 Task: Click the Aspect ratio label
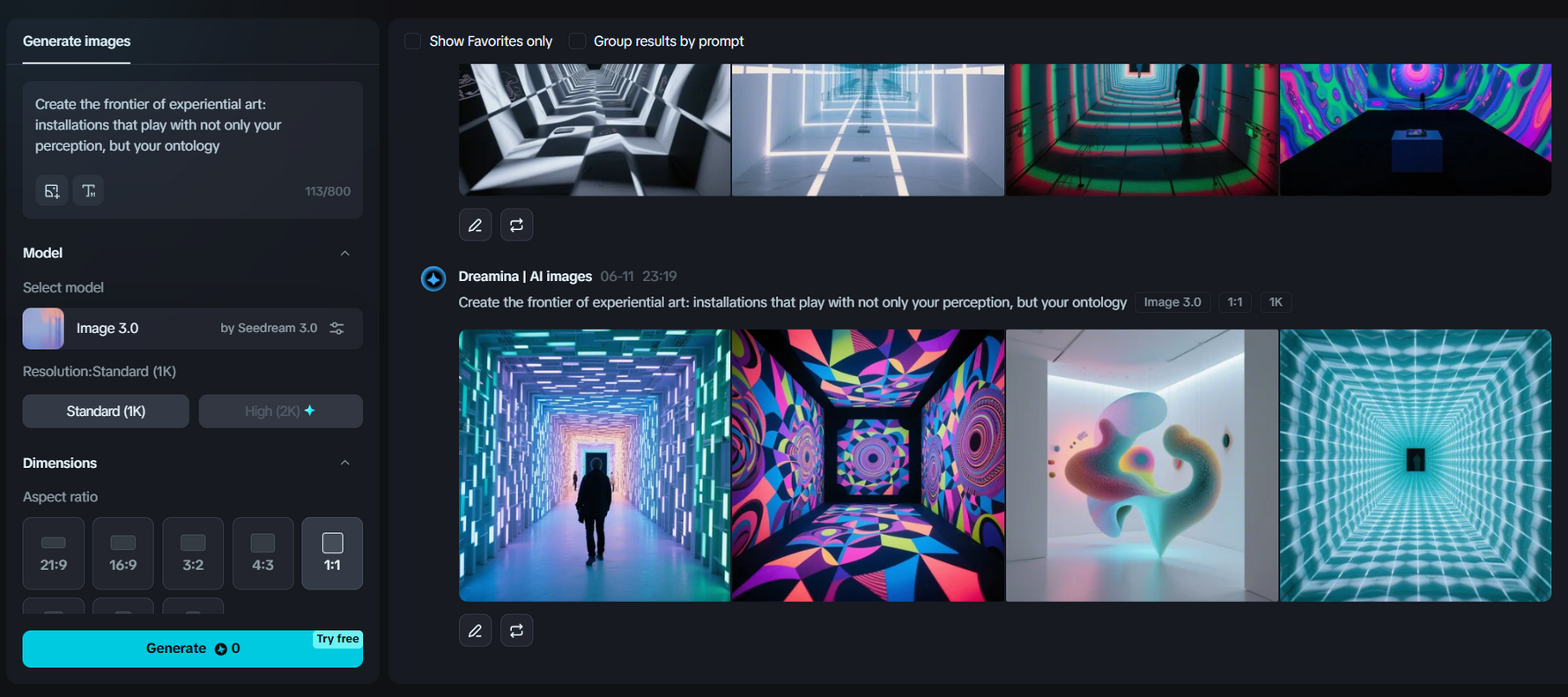(x=60, y=497)
